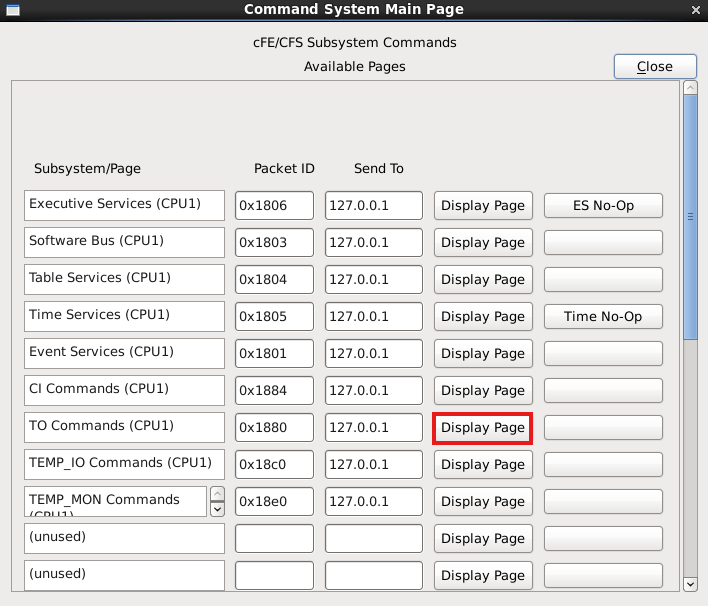Viewport: 708px width, 606px height.
Task: Click up arrow in TEMP_MON Commands field
Action: (218, 493)
